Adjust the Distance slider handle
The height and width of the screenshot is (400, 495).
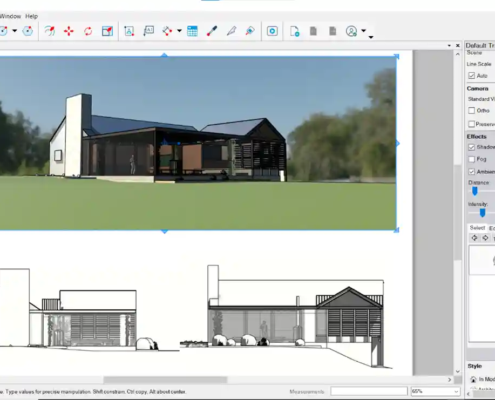[x=475, y=191]
